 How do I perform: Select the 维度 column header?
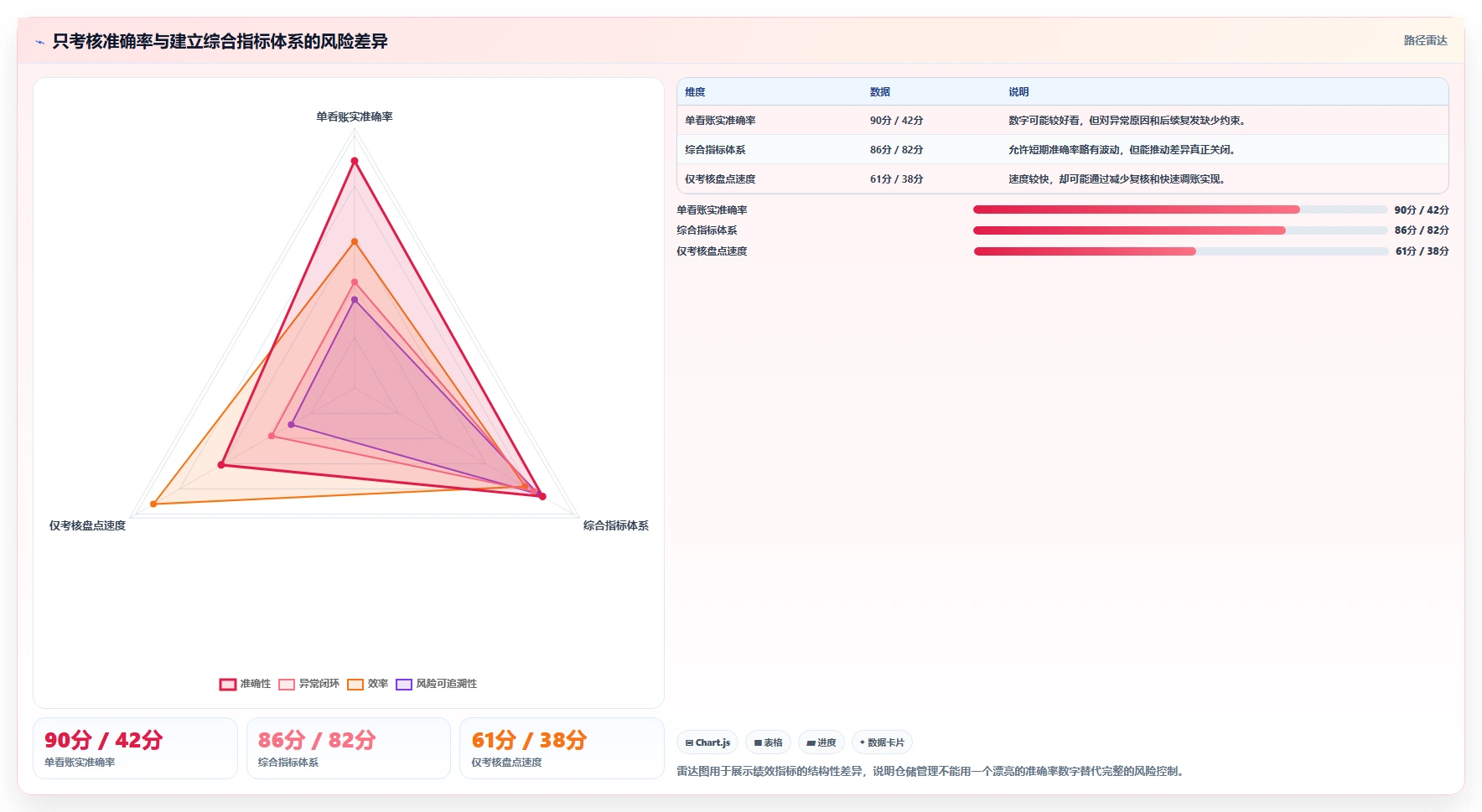(695, 92)
